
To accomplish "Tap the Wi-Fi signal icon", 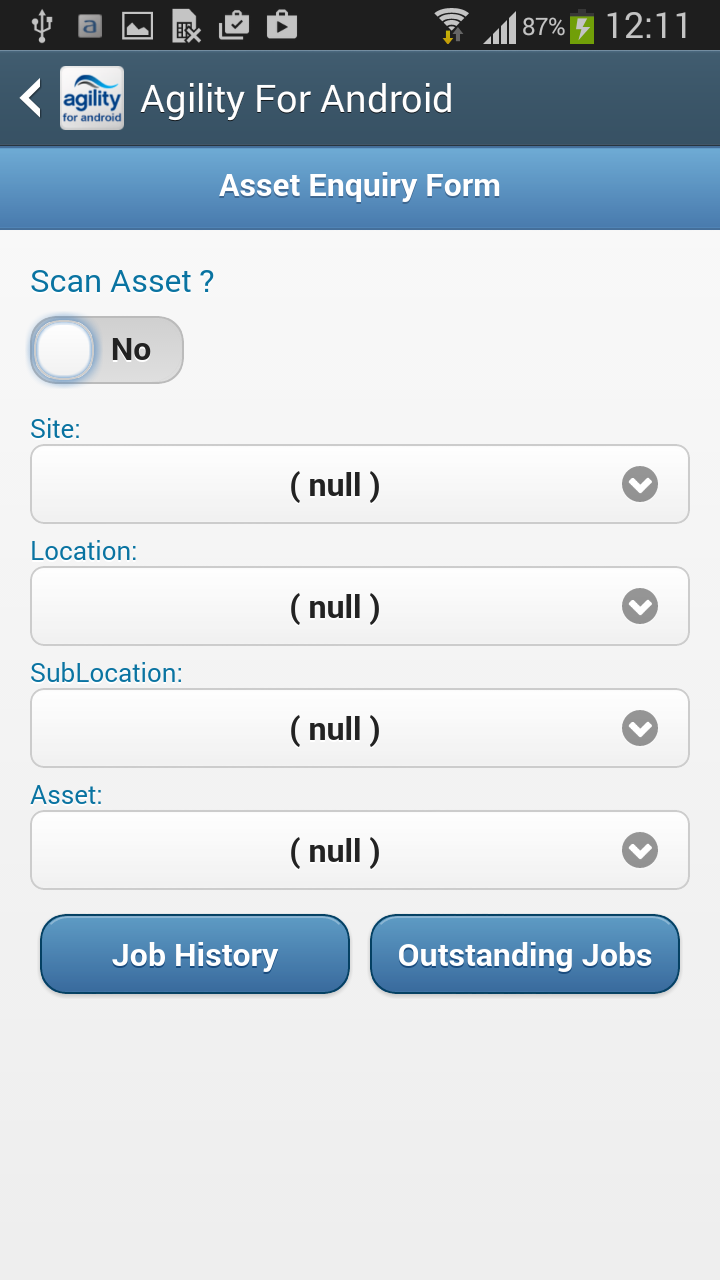I will point(451,25).
